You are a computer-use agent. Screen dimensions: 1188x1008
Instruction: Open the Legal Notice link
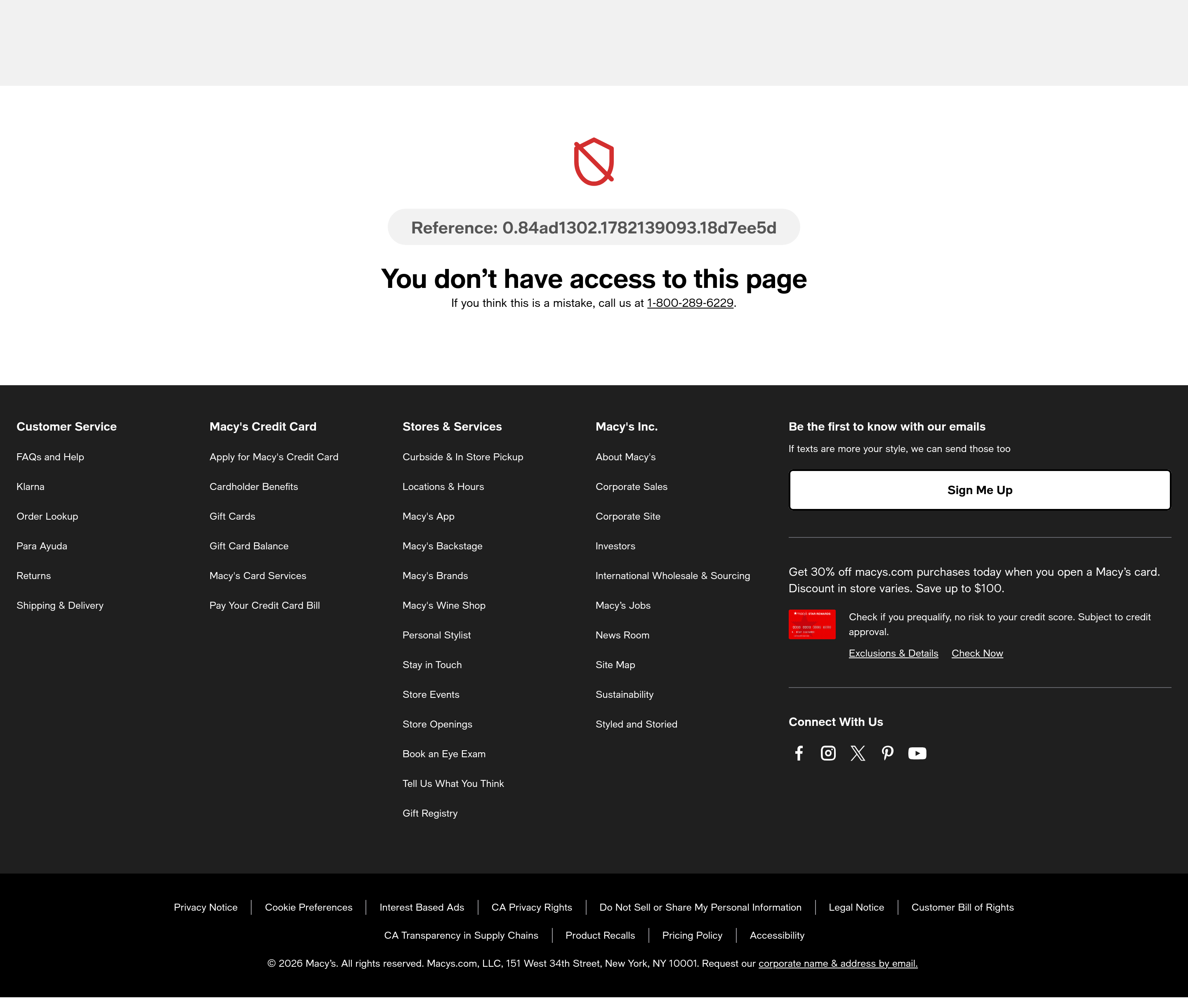click(856, 907)
